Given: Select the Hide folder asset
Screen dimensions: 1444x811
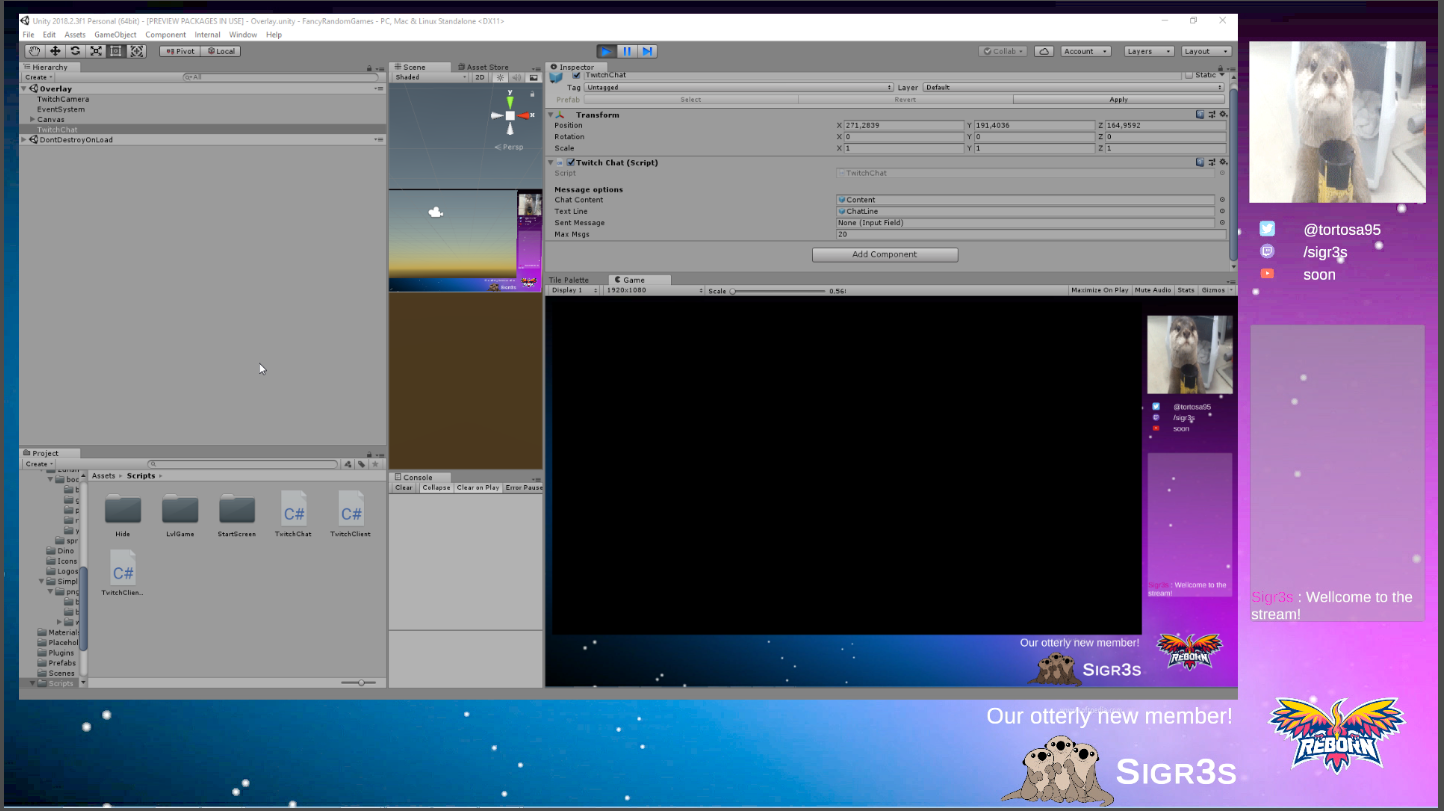Looking at the screenshot, I should tap(123, 514).
